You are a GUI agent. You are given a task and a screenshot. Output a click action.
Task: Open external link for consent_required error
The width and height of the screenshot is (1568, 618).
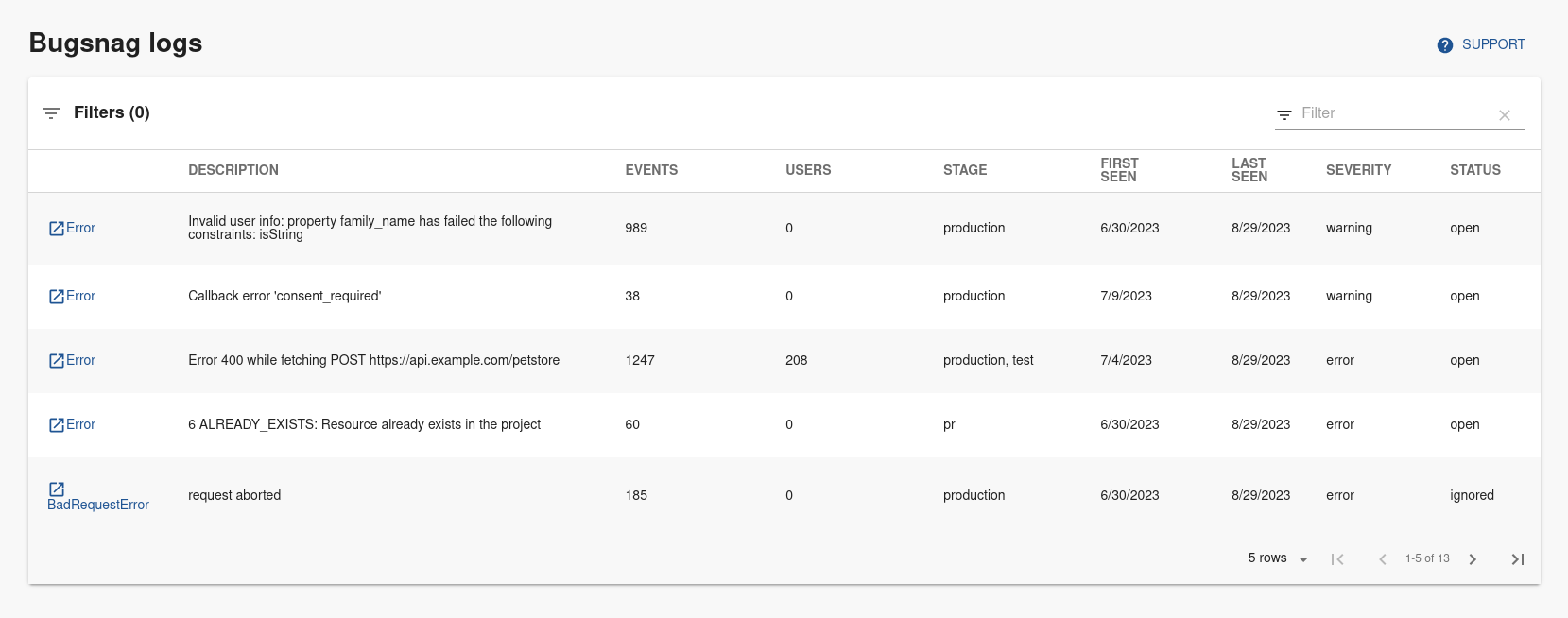pos(57,297)
